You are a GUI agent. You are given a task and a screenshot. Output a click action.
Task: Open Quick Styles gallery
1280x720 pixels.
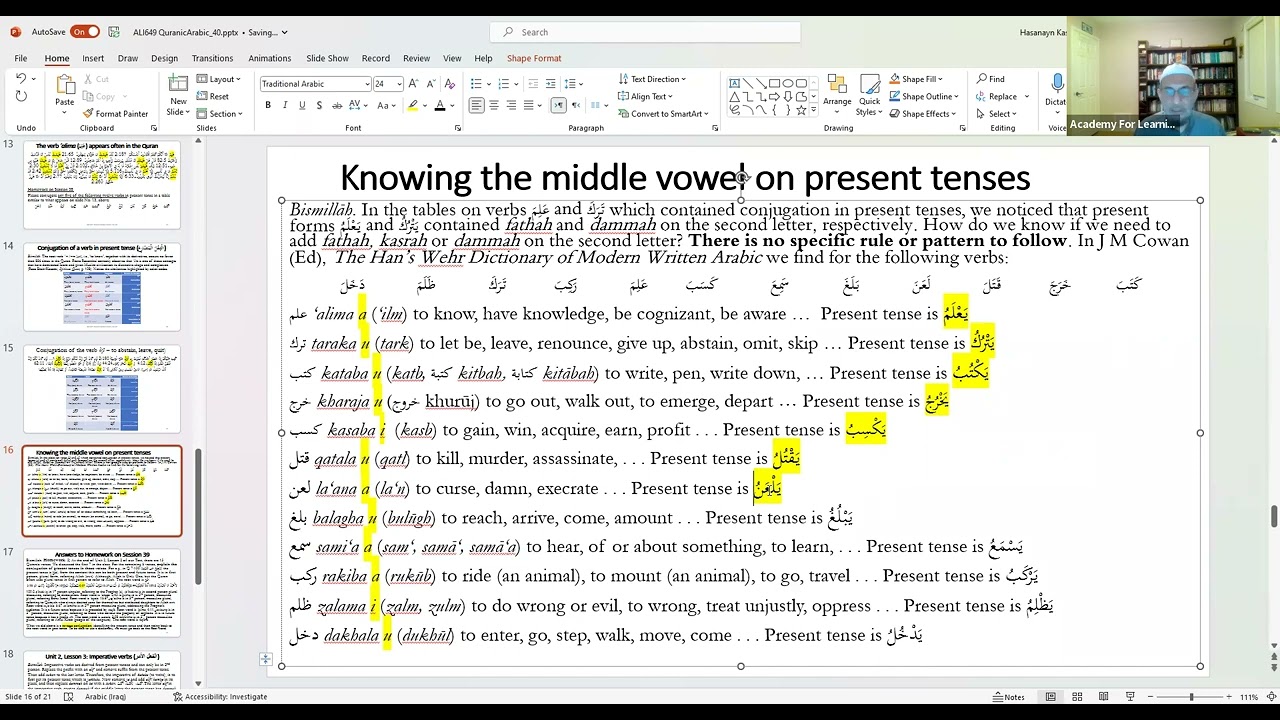869,94
